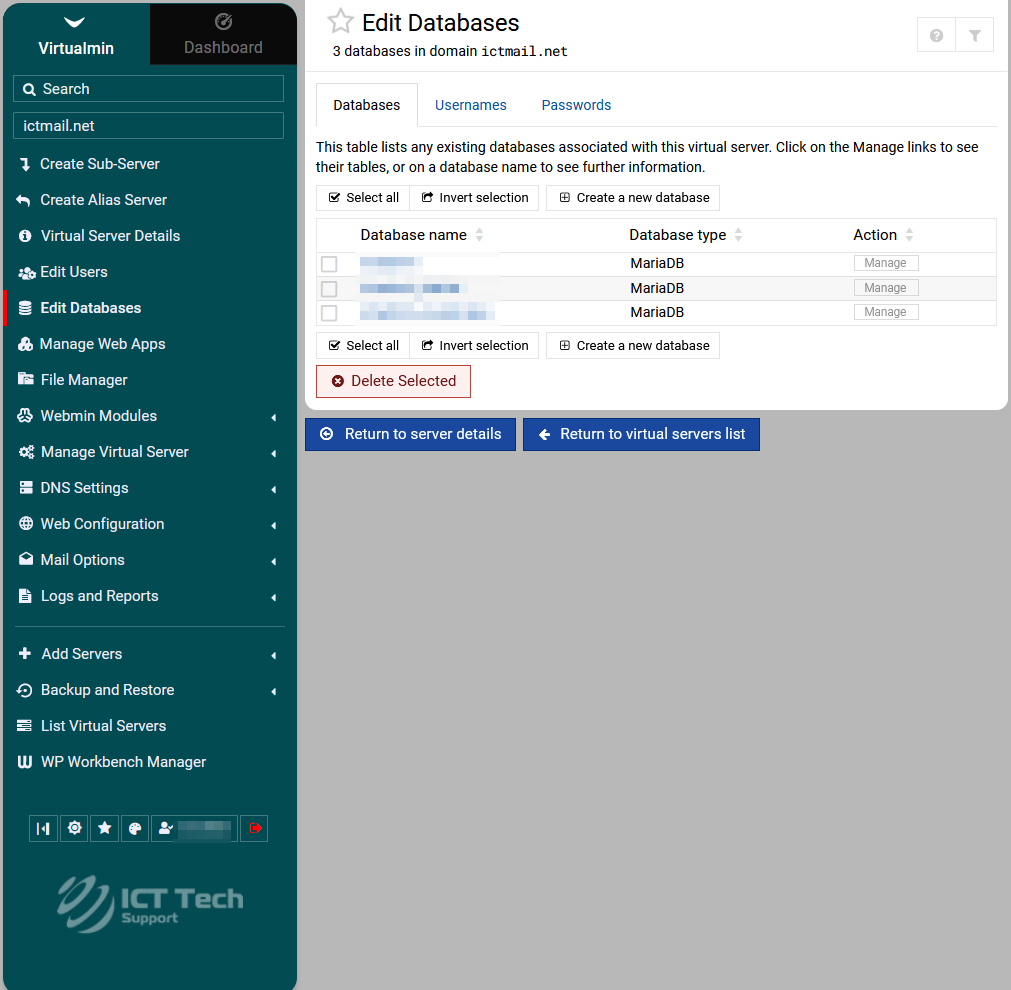The image size is (1011, 990).
Task: Open the palette theme icon
Action: pyautogui.click(x=135, y=829)
